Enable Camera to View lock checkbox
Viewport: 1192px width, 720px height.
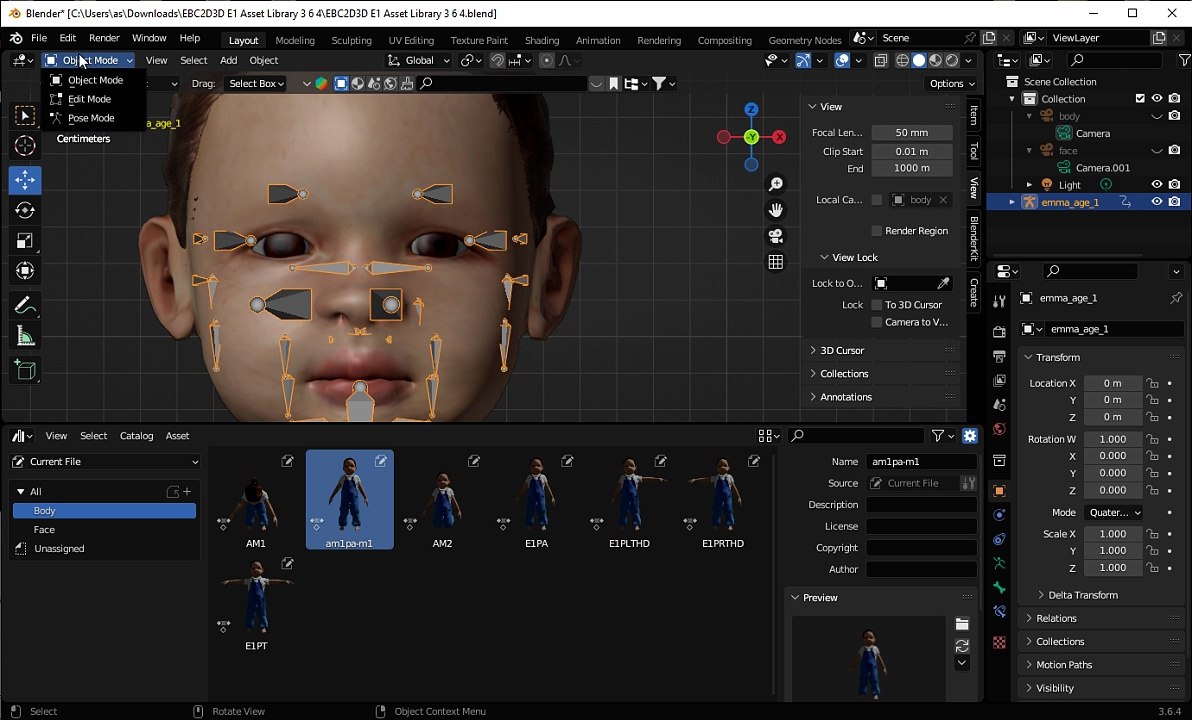coord(877,322)
